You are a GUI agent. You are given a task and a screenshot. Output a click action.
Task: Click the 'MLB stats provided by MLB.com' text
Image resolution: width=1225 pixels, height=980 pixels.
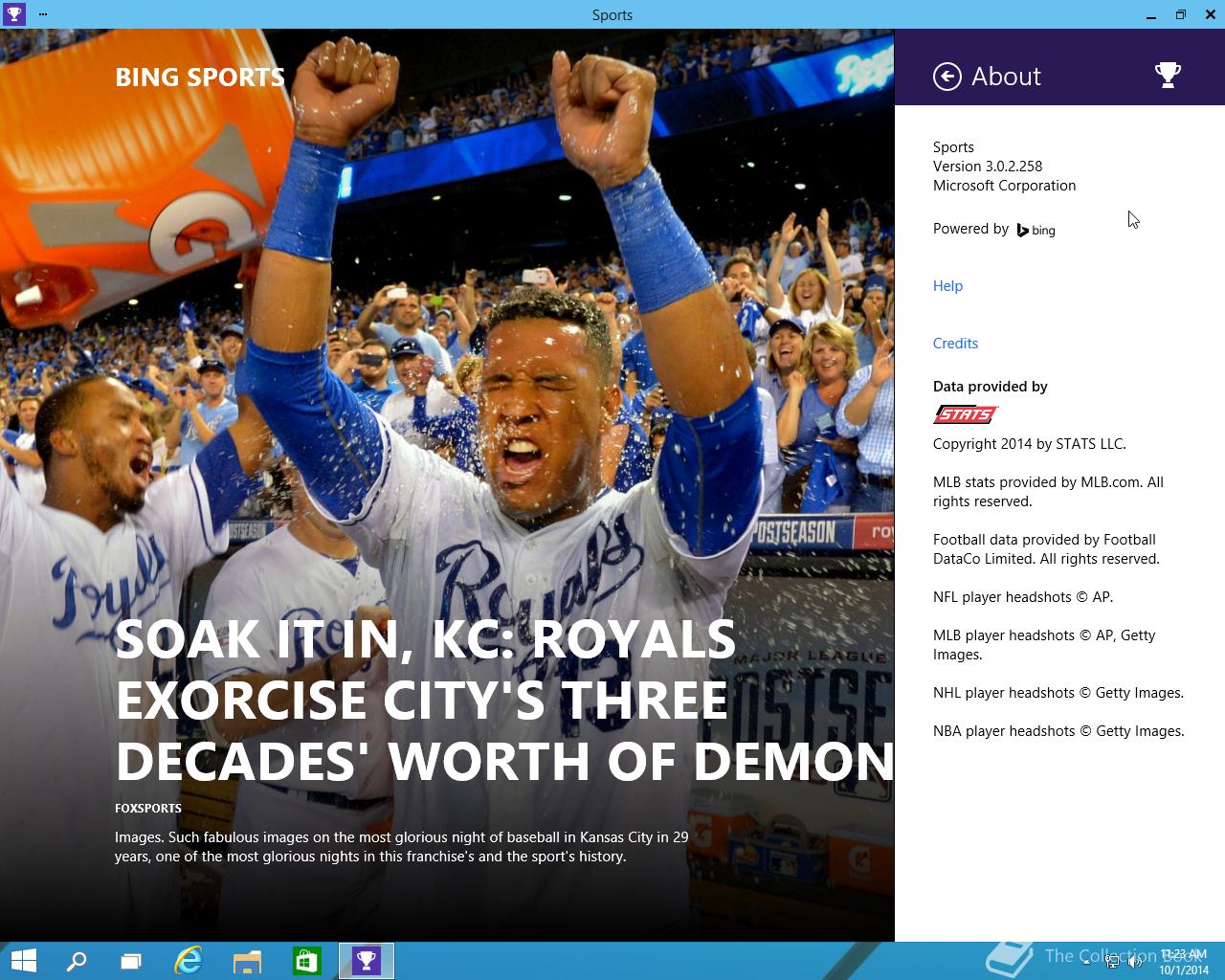coord(1048,492)
